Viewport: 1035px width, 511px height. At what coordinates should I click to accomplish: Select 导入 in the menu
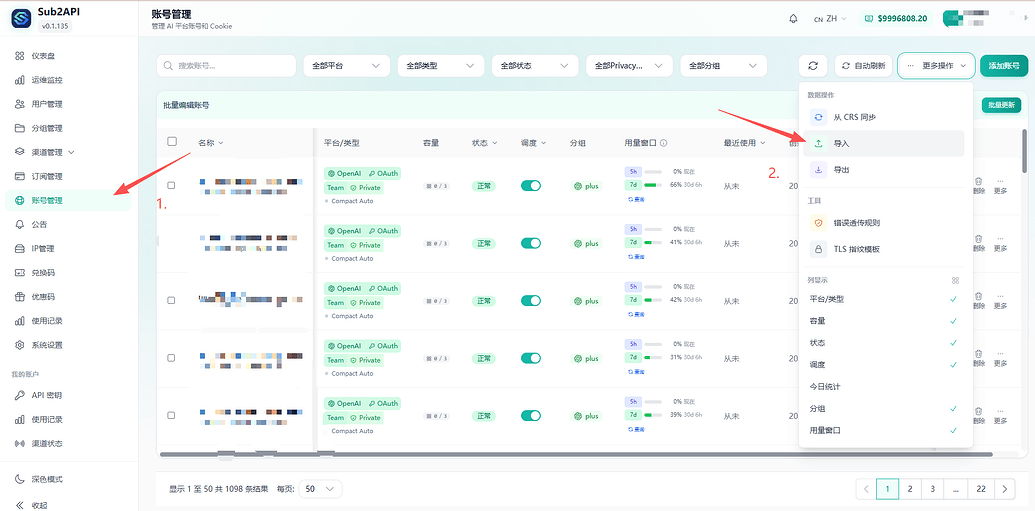coord(884,143)
